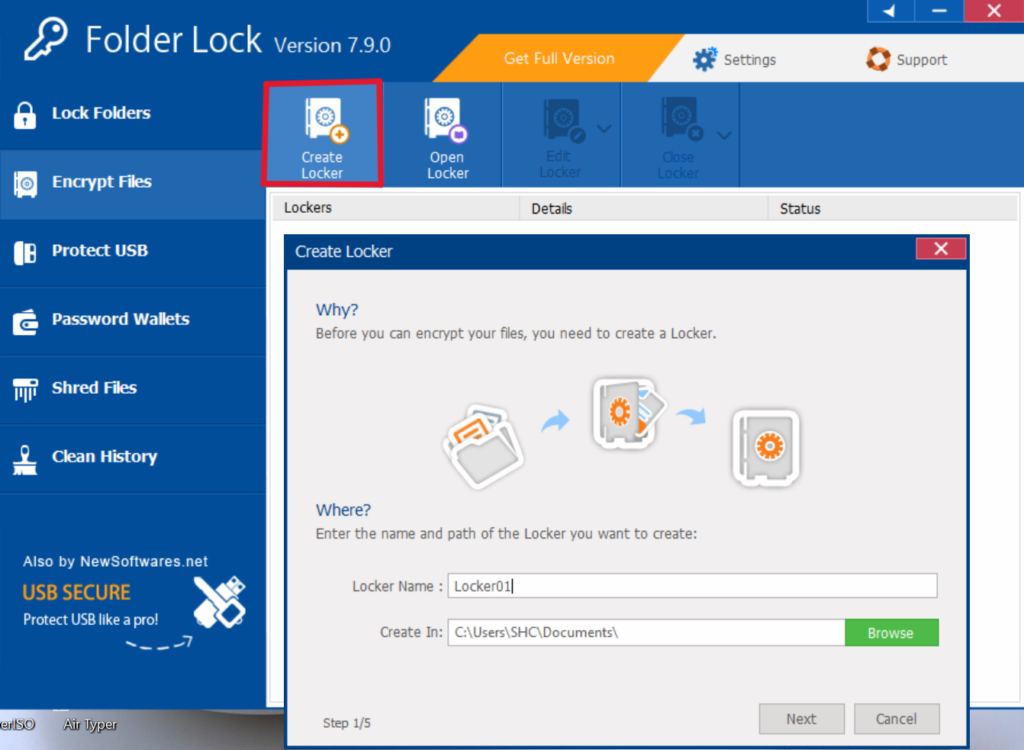Cancel the Create Locker dialog
1024x750 pixels.
[x=896, y=718]
